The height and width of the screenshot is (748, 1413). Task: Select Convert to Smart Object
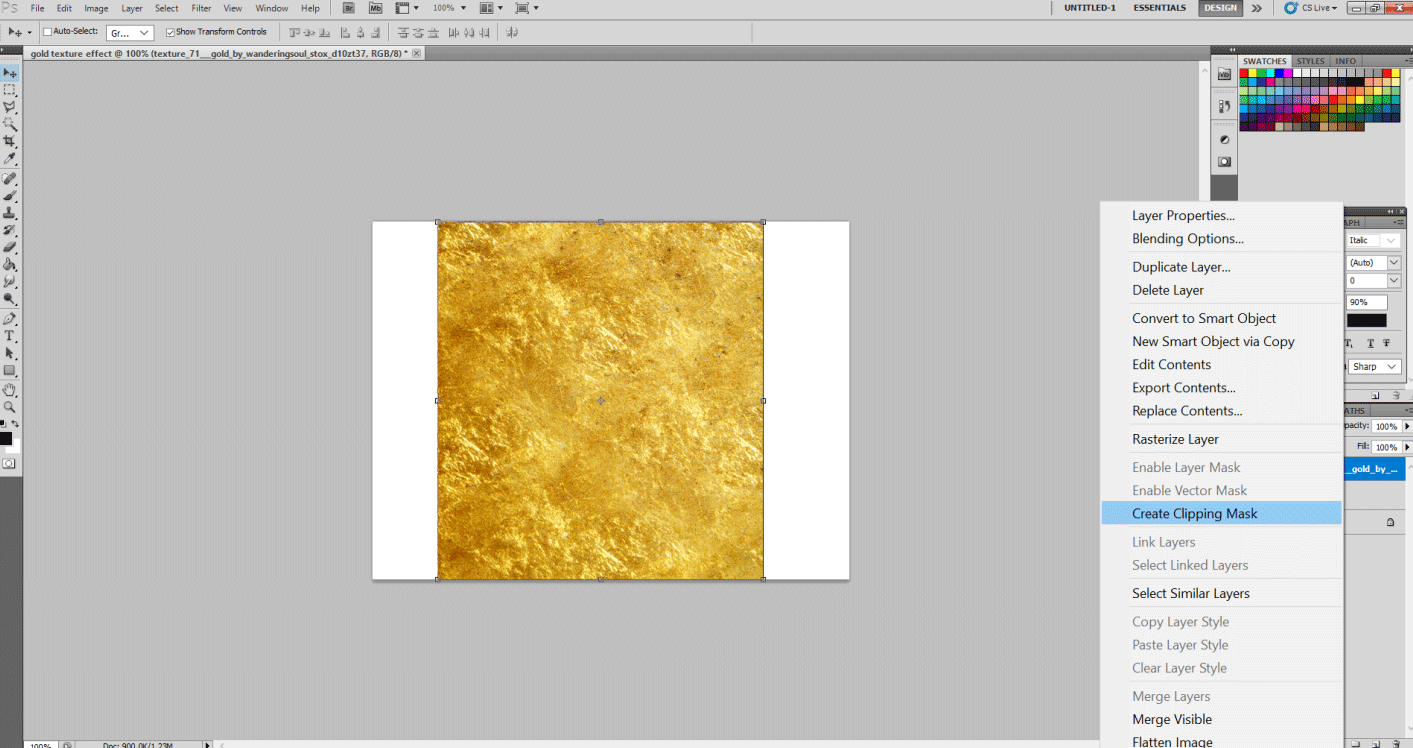coord(1203,318)
